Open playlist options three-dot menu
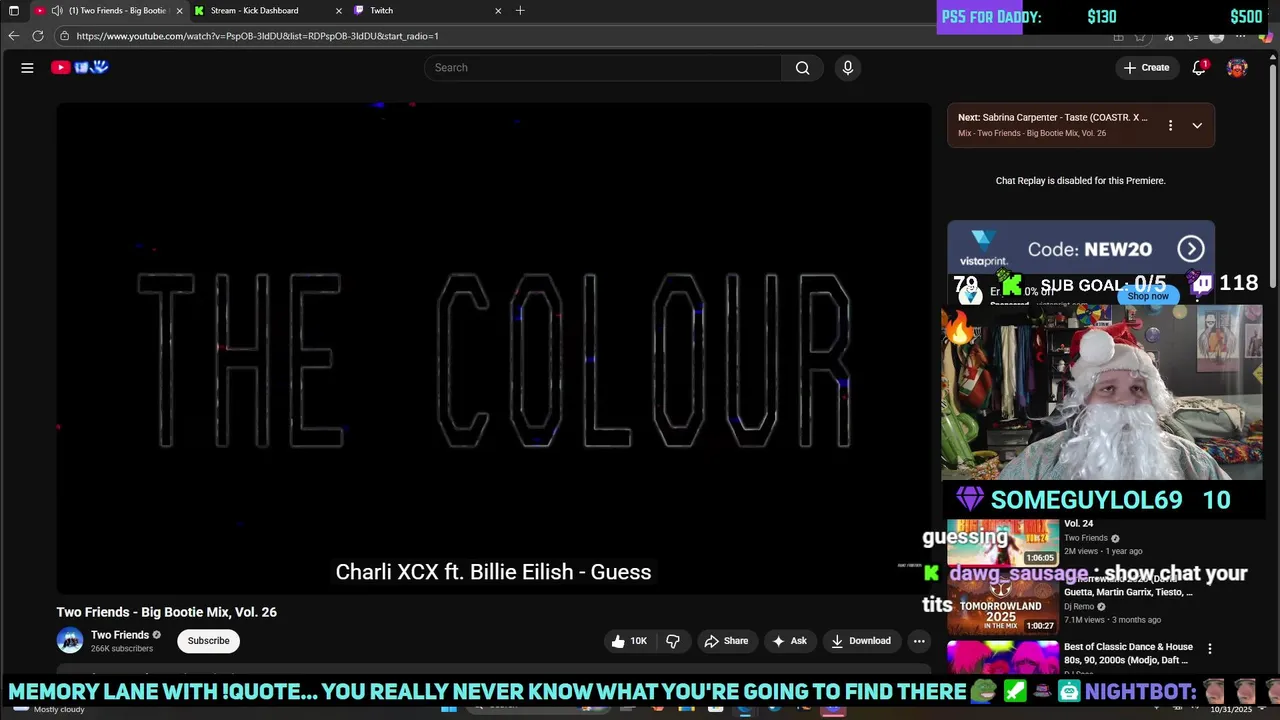The height and width of the screenshot is (720, 1280). (1170, 126)
